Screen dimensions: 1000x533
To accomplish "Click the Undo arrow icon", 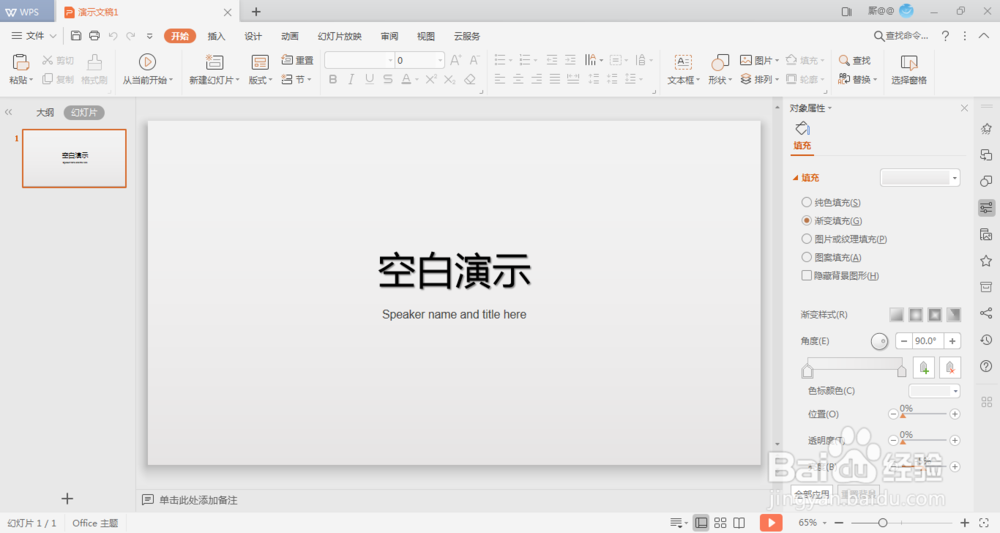I will tap(113, 36).
